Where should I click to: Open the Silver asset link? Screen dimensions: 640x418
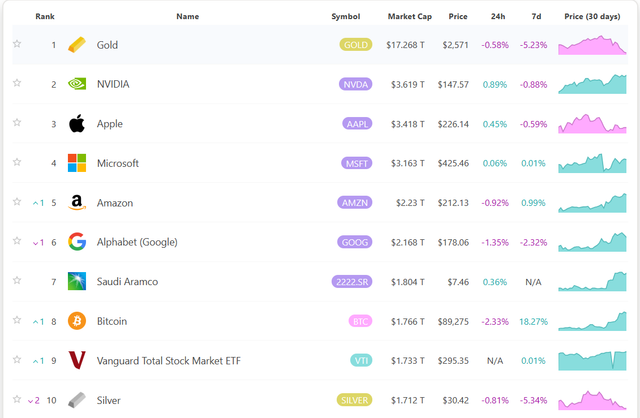109,400
